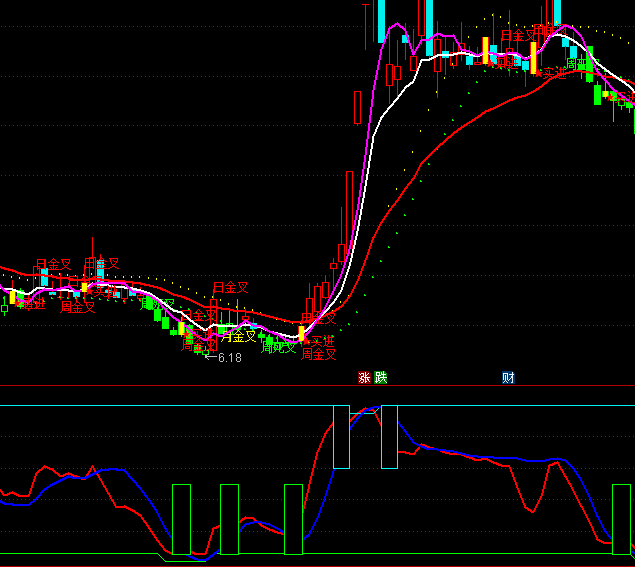Image resolution: width=635 pixels, height=567 pixels.
Task: Select the third green signal box in indicator panel
Action: pos(293,519)
